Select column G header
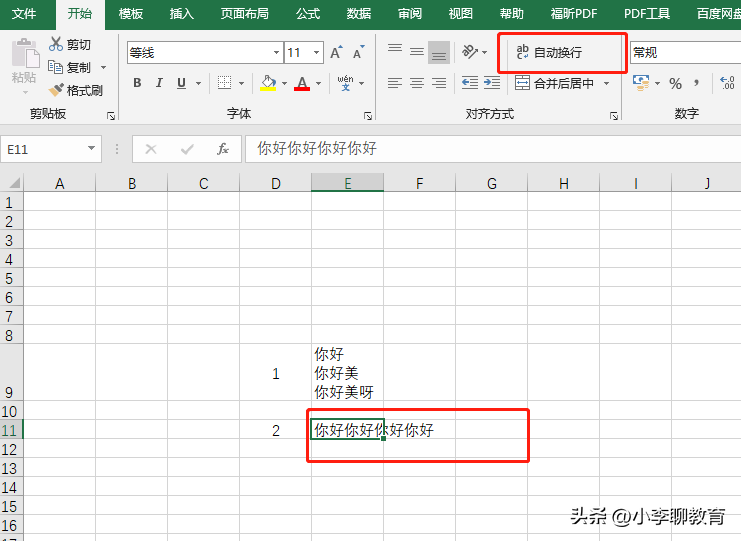 tap(491, 183)
